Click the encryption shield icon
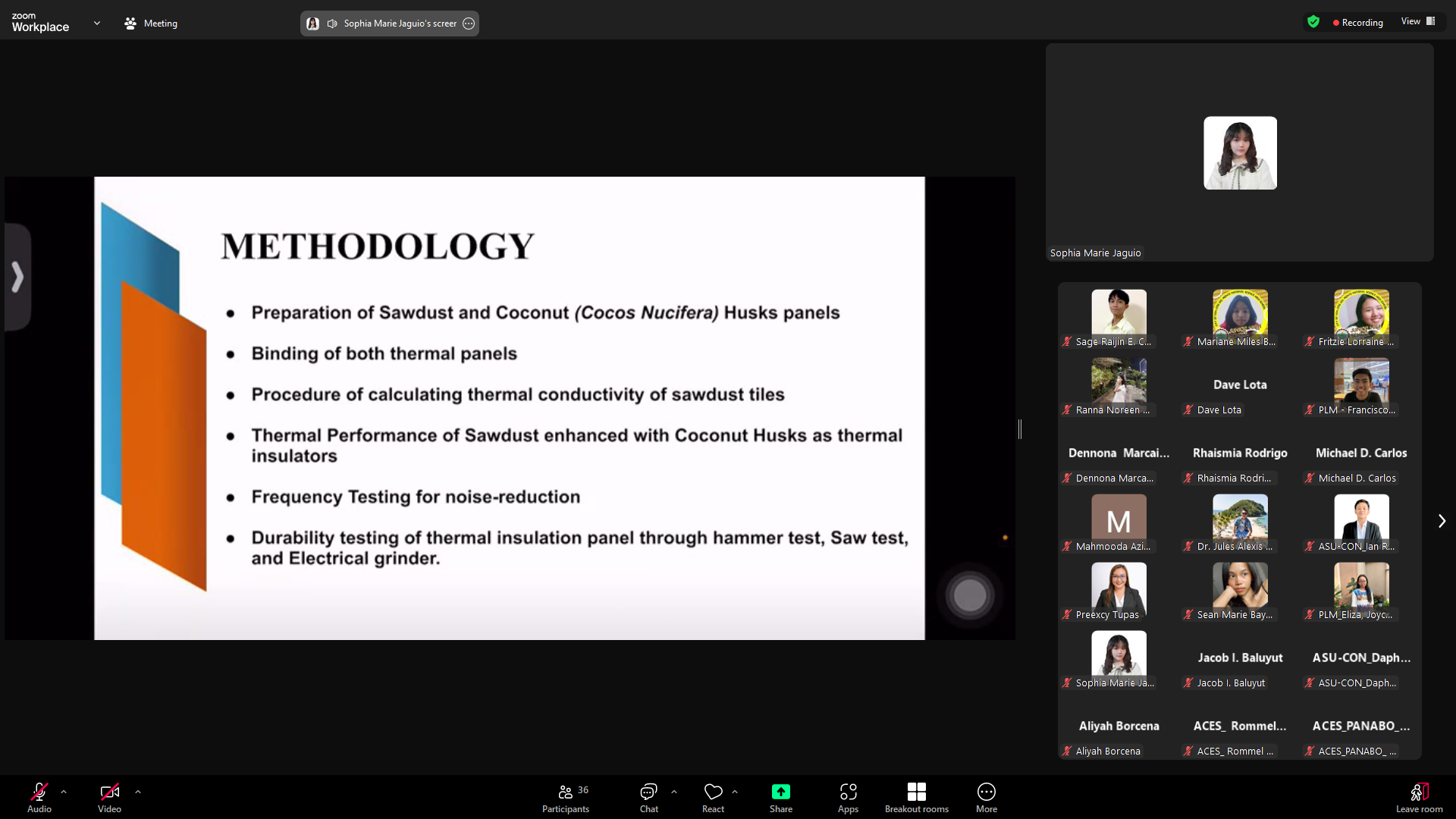1456x819 pixels. 1313,22
